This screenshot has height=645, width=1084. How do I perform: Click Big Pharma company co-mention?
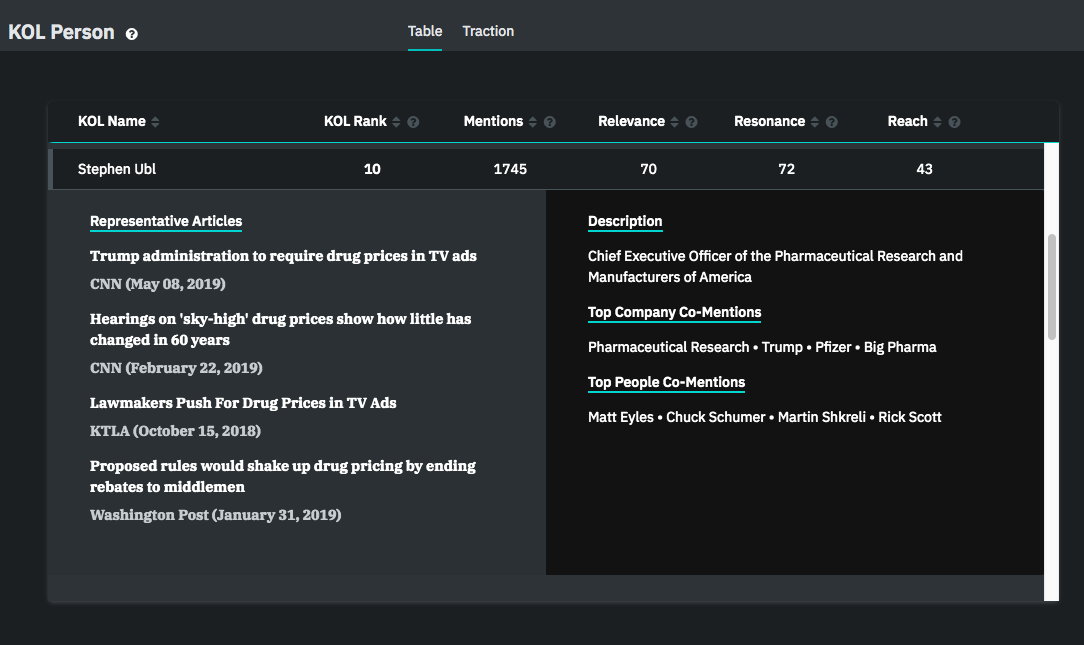pos(900,347)
